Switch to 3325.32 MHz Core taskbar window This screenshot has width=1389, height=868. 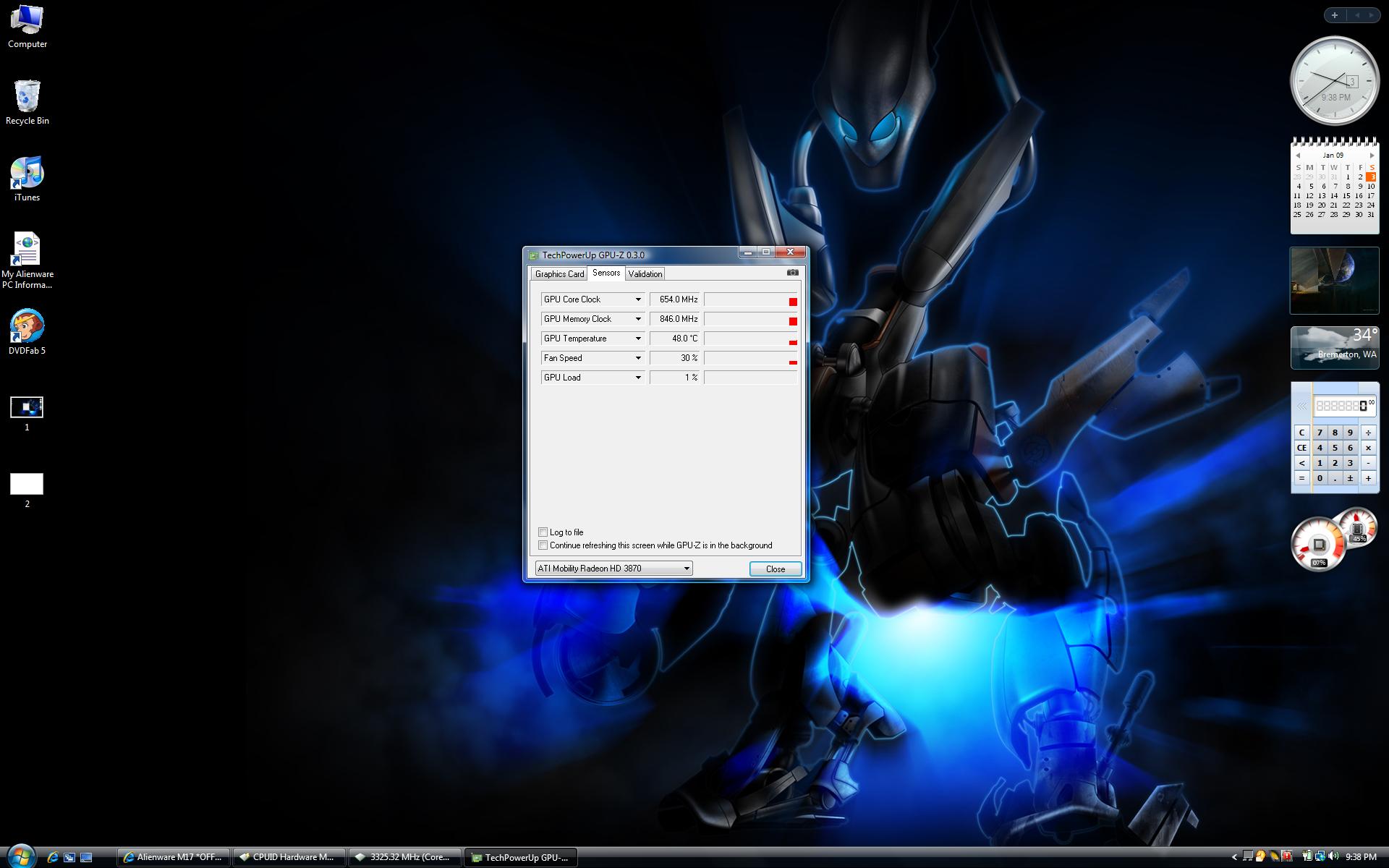point(405,857)
